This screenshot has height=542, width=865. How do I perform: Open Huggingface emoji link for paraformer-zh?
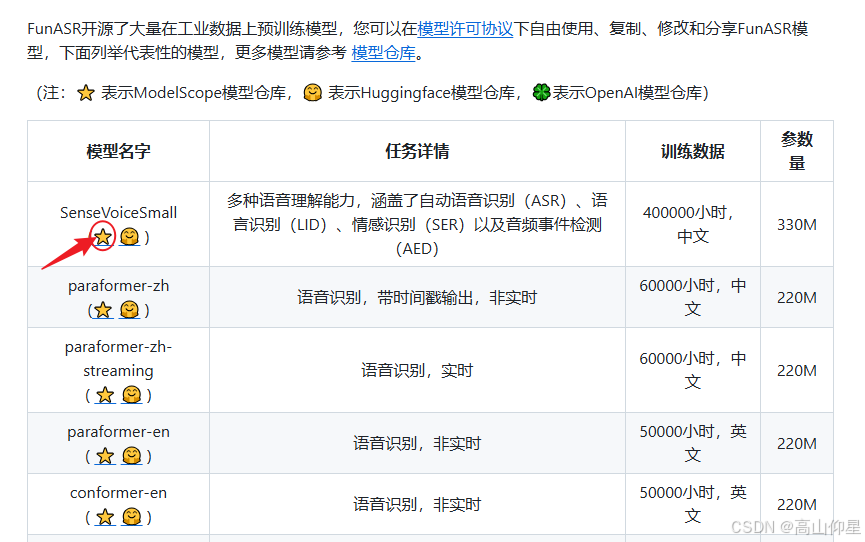click(x=130, y=310)
